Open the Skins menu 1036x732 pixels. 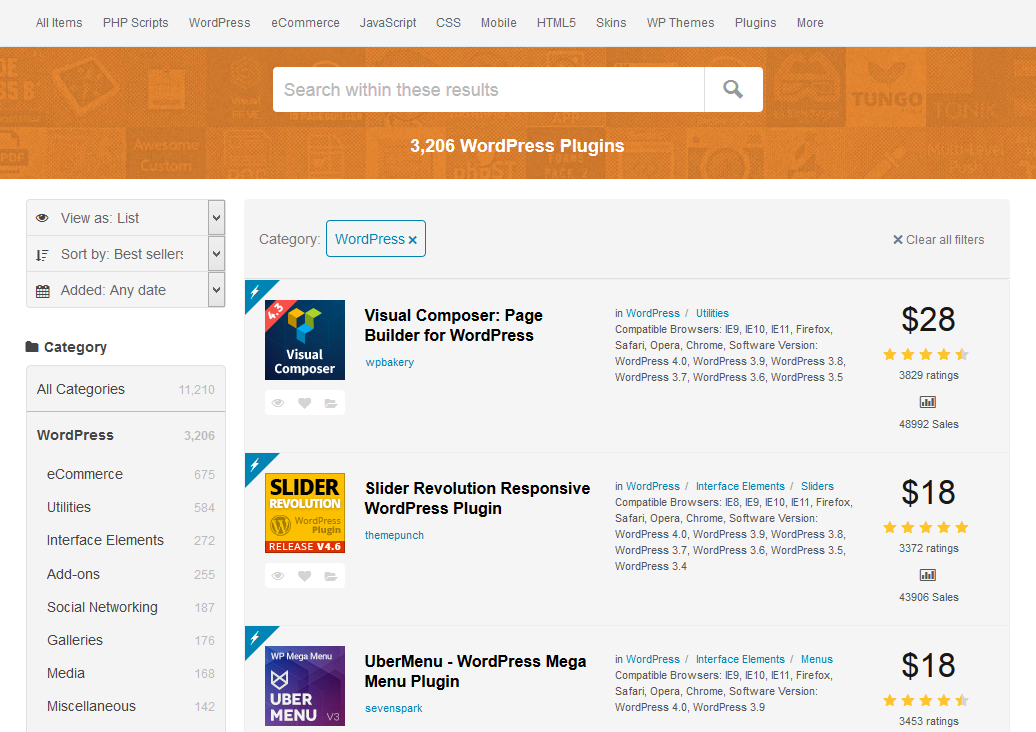(x=610, y=22)
